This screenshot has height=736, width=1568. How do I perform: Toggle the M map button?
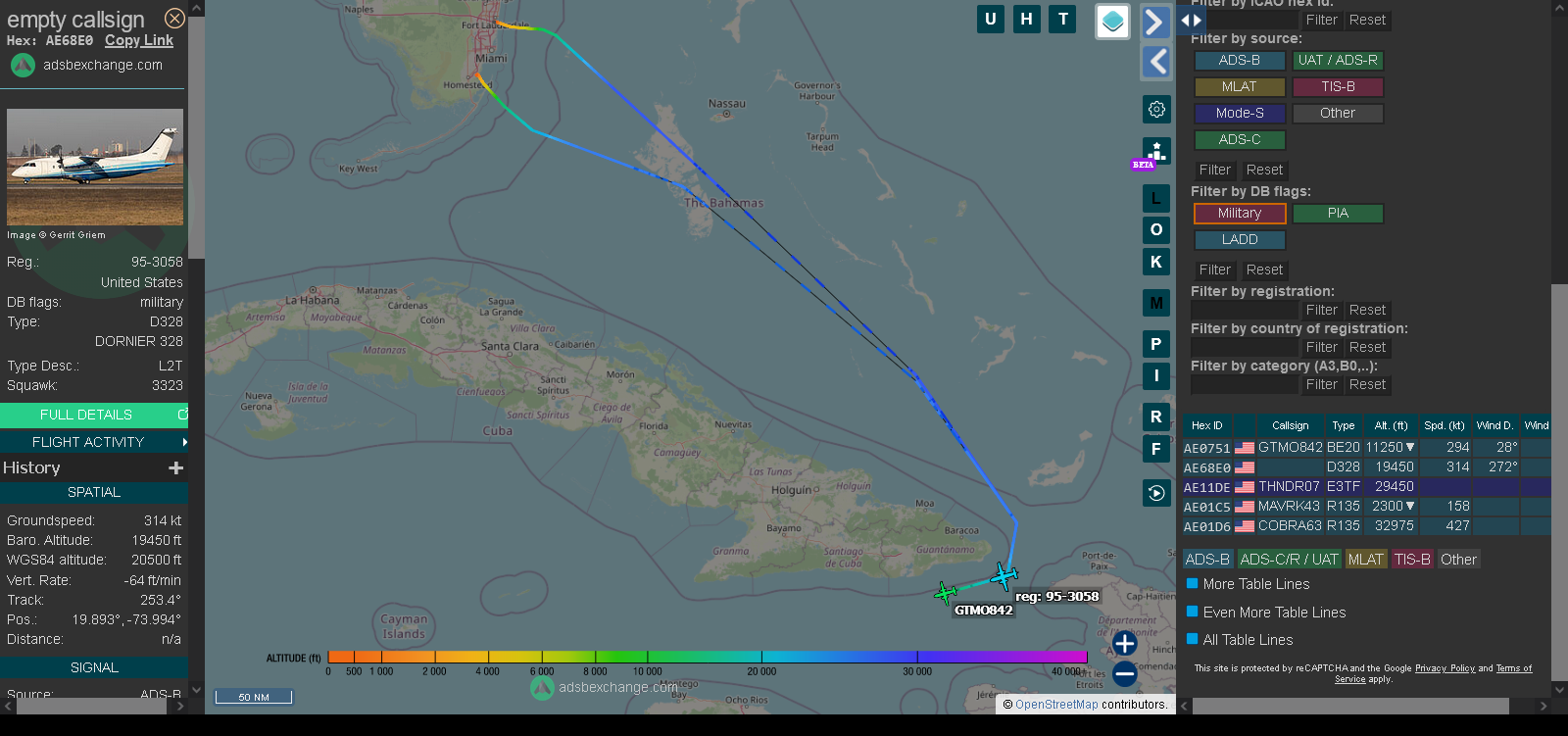point(1156,303)
